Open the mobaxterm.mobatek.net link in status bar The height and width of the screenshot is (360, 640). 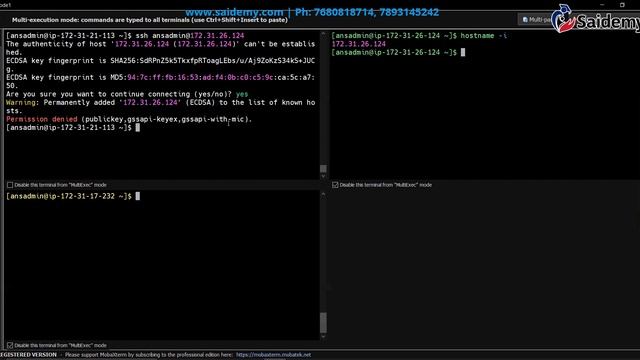click(x=273, y=355)
